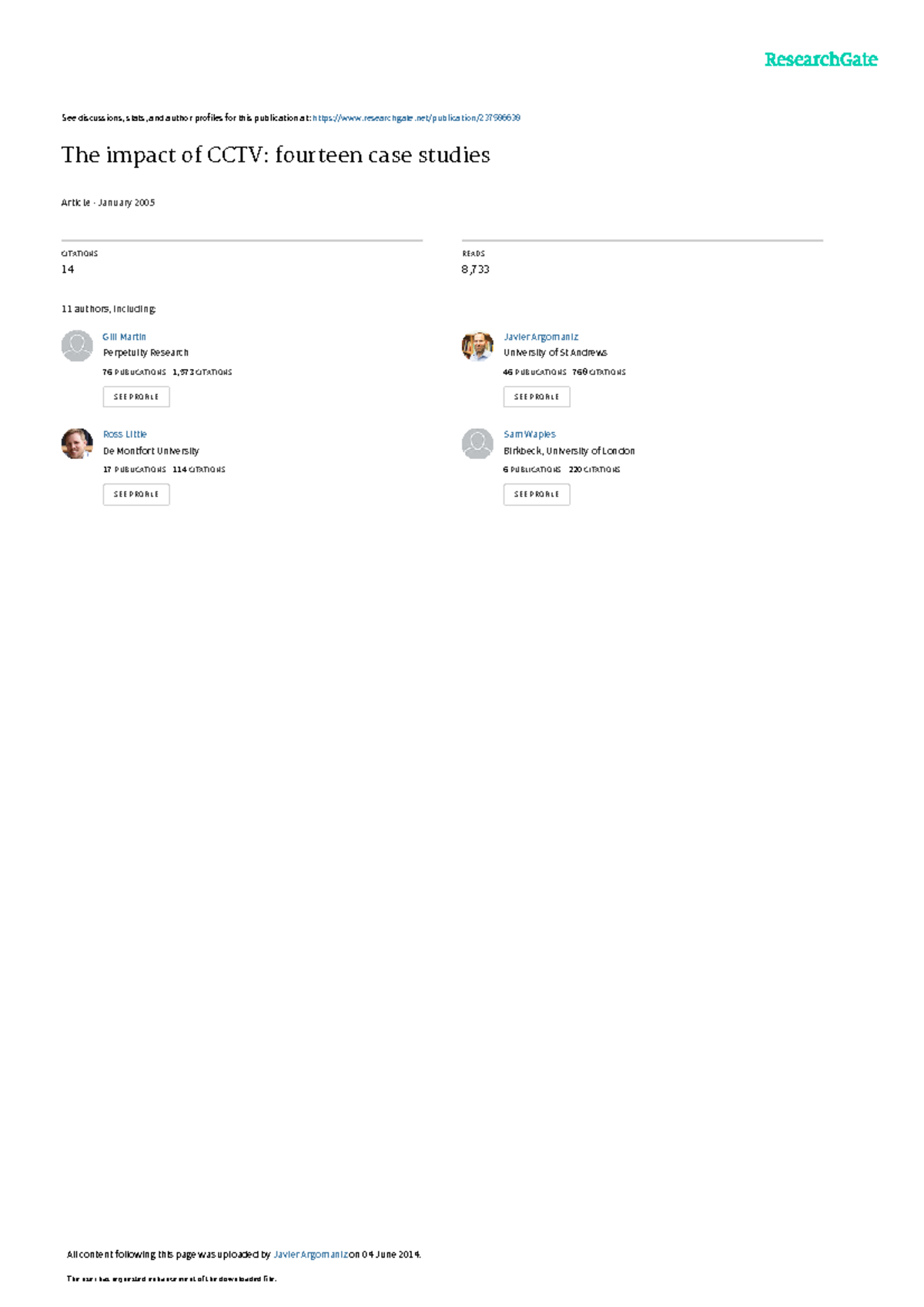Click See Profile under Javier Argomaniz
Screen dimensions: 924x1307
[x=537, y=397]
